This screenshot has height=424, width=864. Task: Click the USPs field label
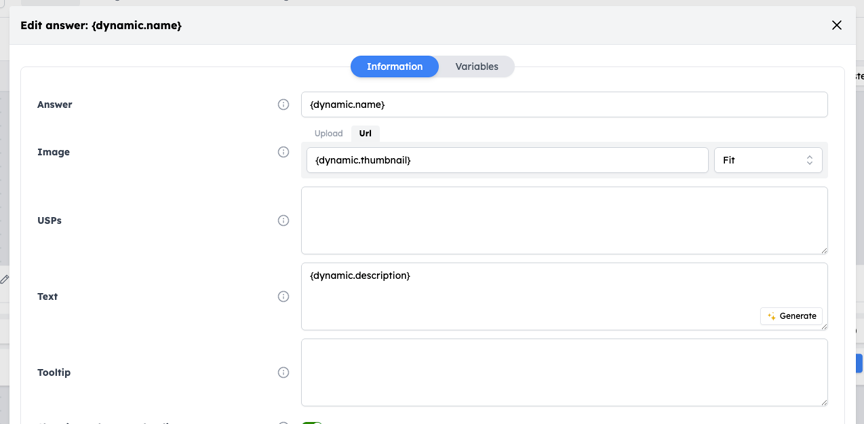click(49, 221)
